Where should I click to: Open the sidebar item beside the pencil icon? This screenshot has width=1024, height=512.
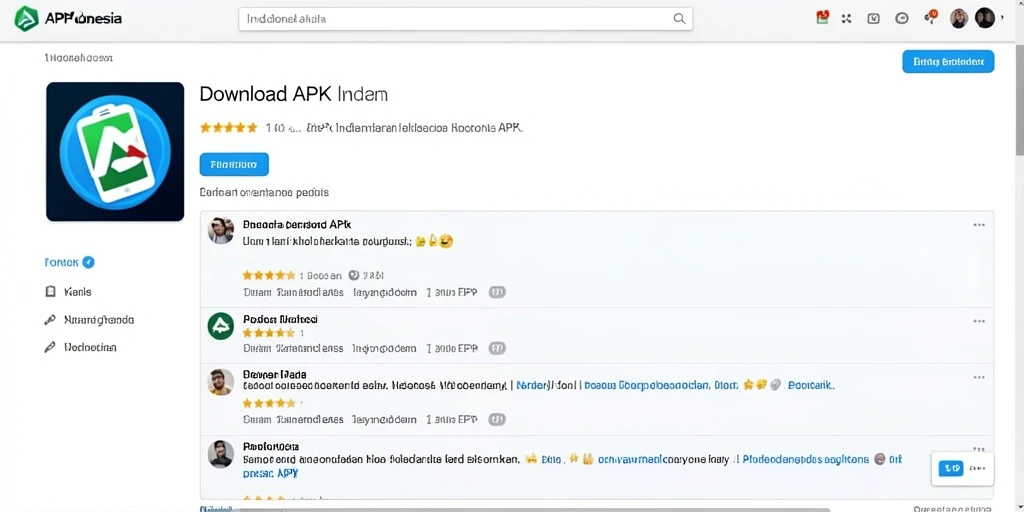point(90,347)
